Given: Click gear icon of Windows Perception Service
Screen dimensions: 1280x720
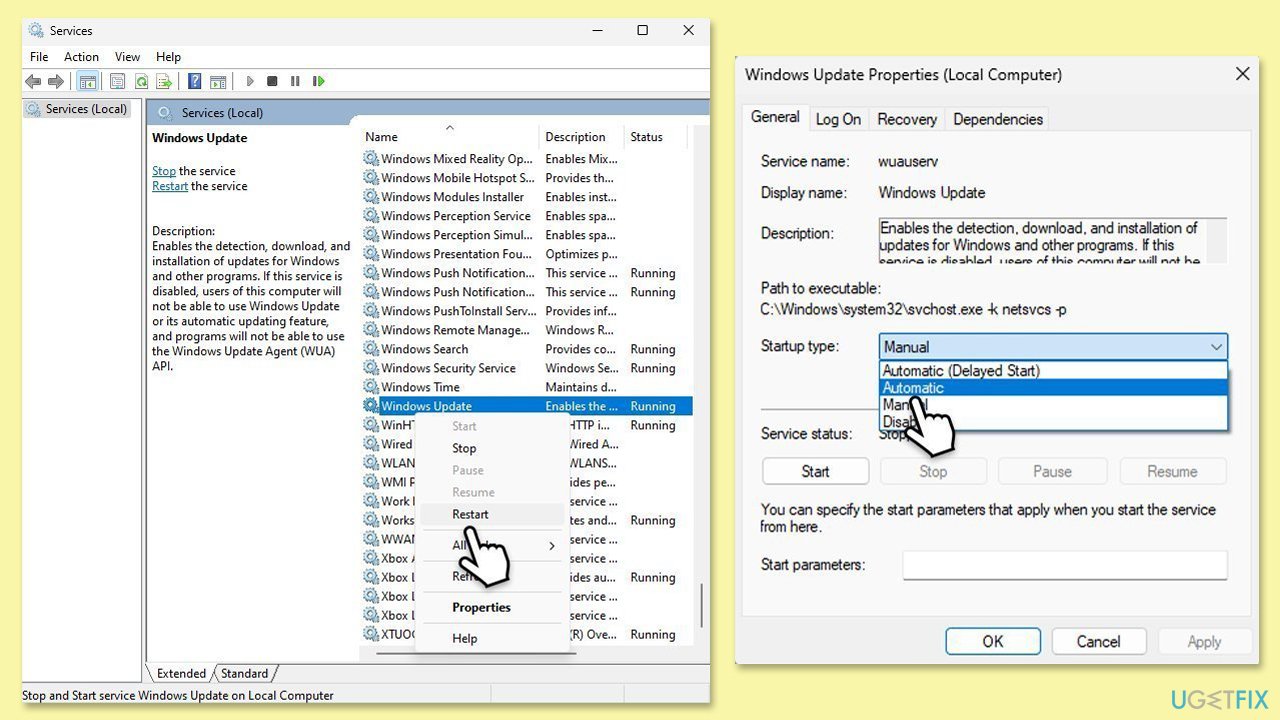Looking at the screenshot, I should [371, 216].
